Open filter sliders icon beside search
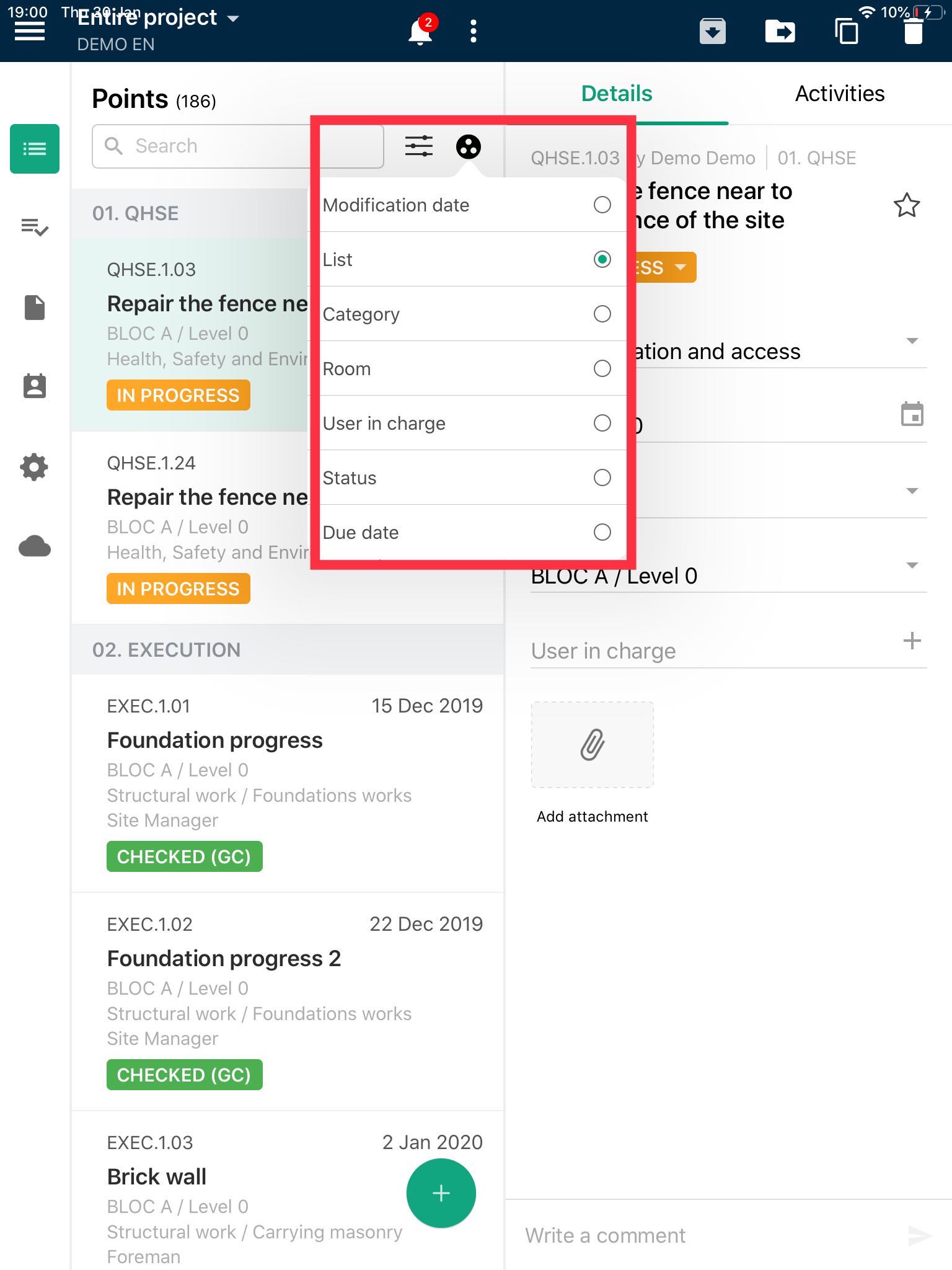This screenshot has height=1270, width=952. pyautogui.click(x=419, y=146)
